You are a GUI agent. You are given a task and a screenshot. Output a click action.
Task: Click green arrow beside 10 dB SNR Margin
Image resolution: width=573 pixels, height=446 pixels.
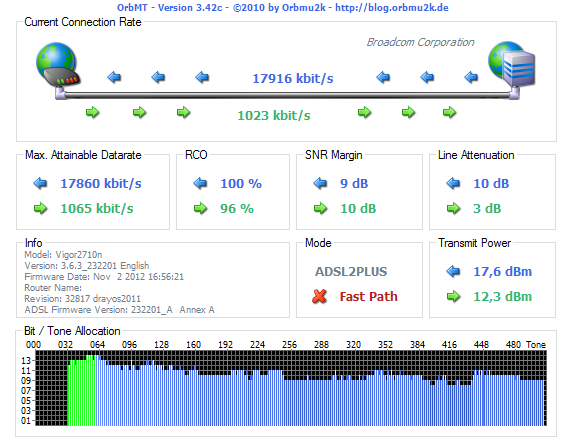click(x=320, y=208)
